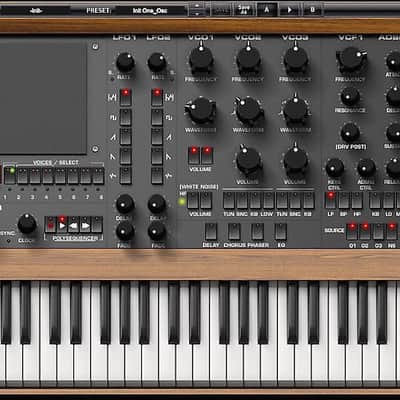Click the play arrow in top toolbar
This screenshot has height=400, width=400.
(289, 10)
